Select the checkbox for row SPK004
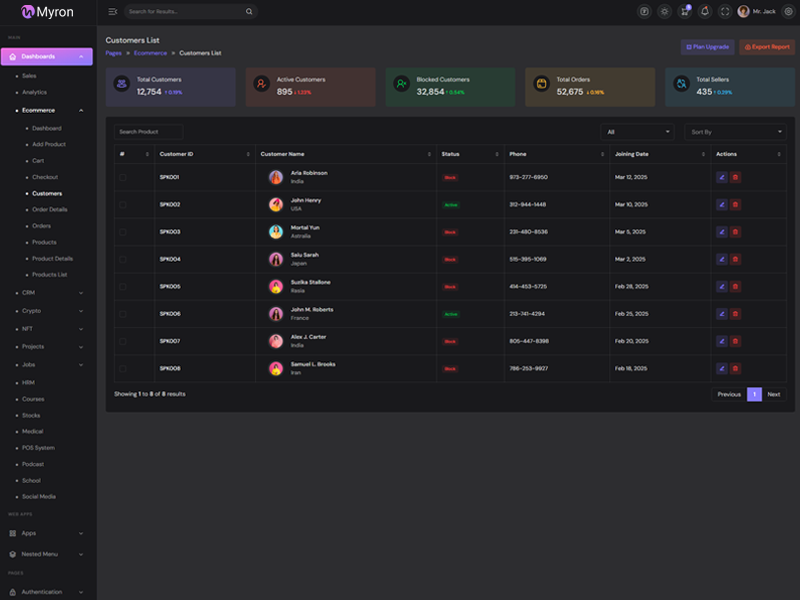 click(x=123, y=259)
